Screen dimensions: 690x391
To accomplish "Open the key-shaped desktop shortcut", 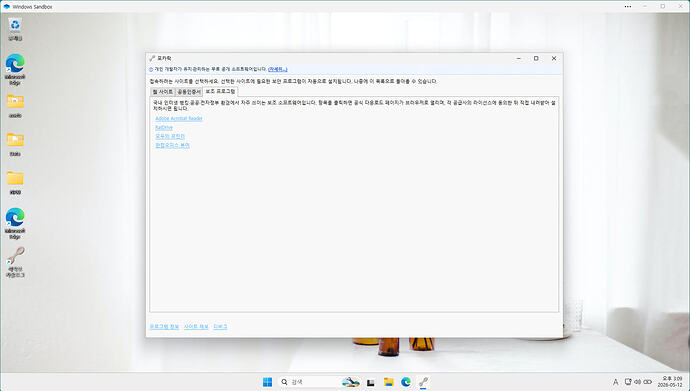I will click(15, 262).
